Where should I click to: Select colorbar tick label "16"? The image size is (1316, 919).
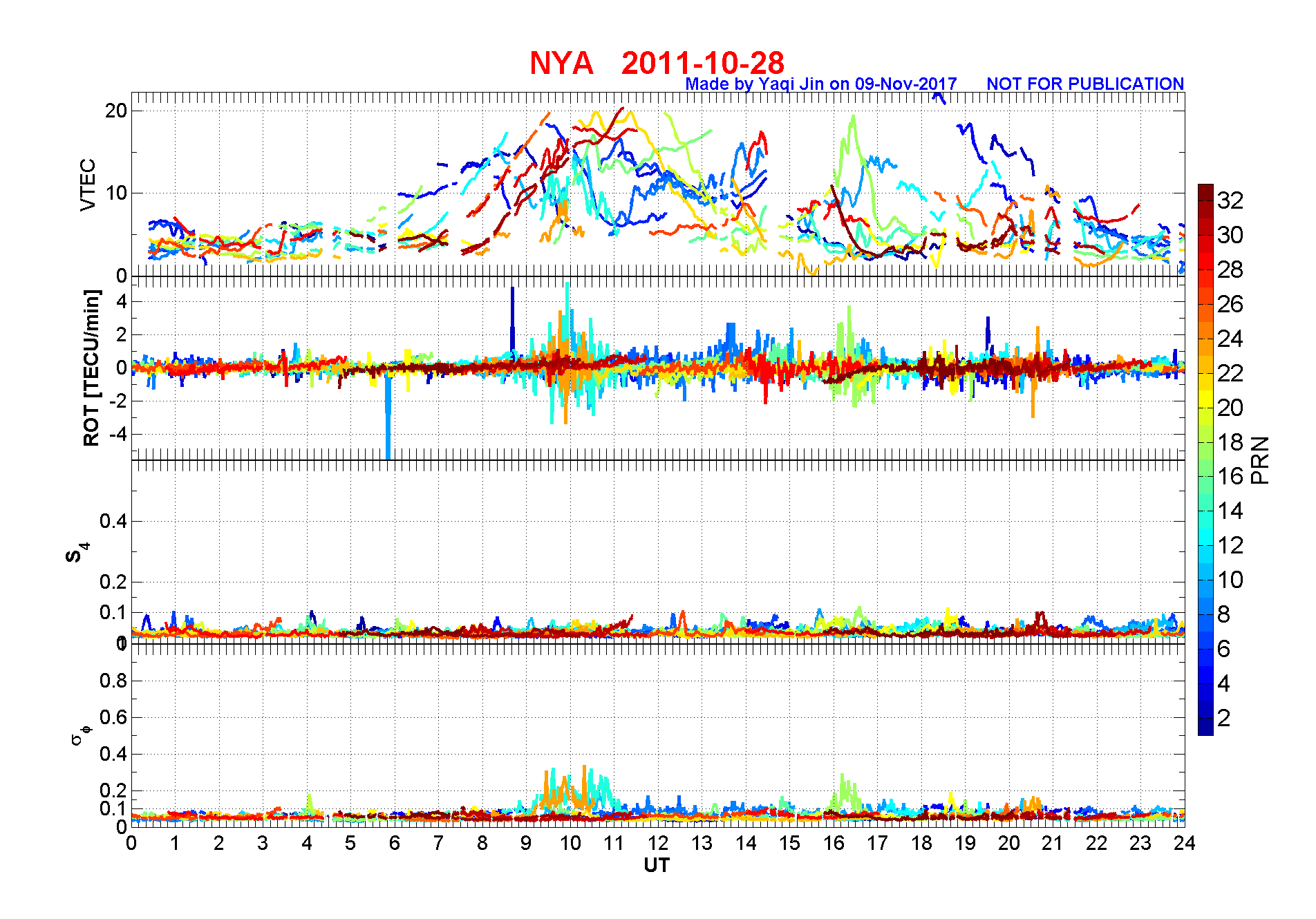click(1230, 476)
